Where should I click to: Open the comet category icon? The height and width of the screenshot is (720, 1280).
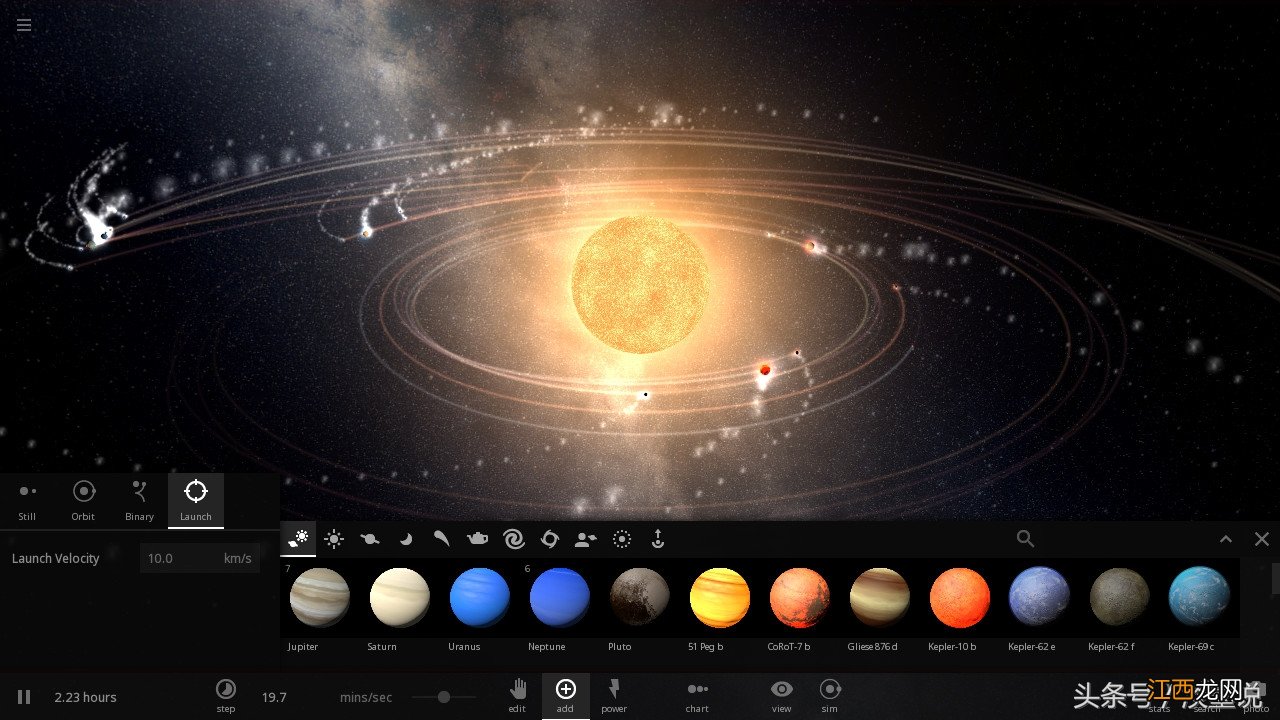pyautogui.click(x=441, y=539)
